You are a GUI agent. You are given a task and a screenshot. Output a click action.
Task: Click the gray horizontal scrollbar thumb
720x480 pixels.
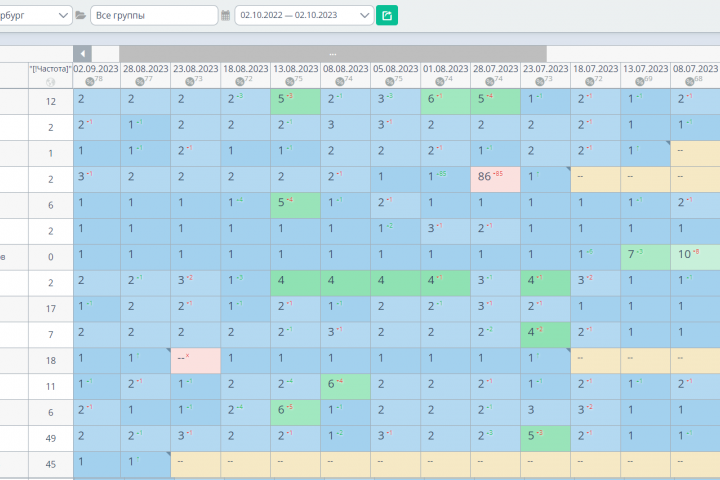coord(333,54)
